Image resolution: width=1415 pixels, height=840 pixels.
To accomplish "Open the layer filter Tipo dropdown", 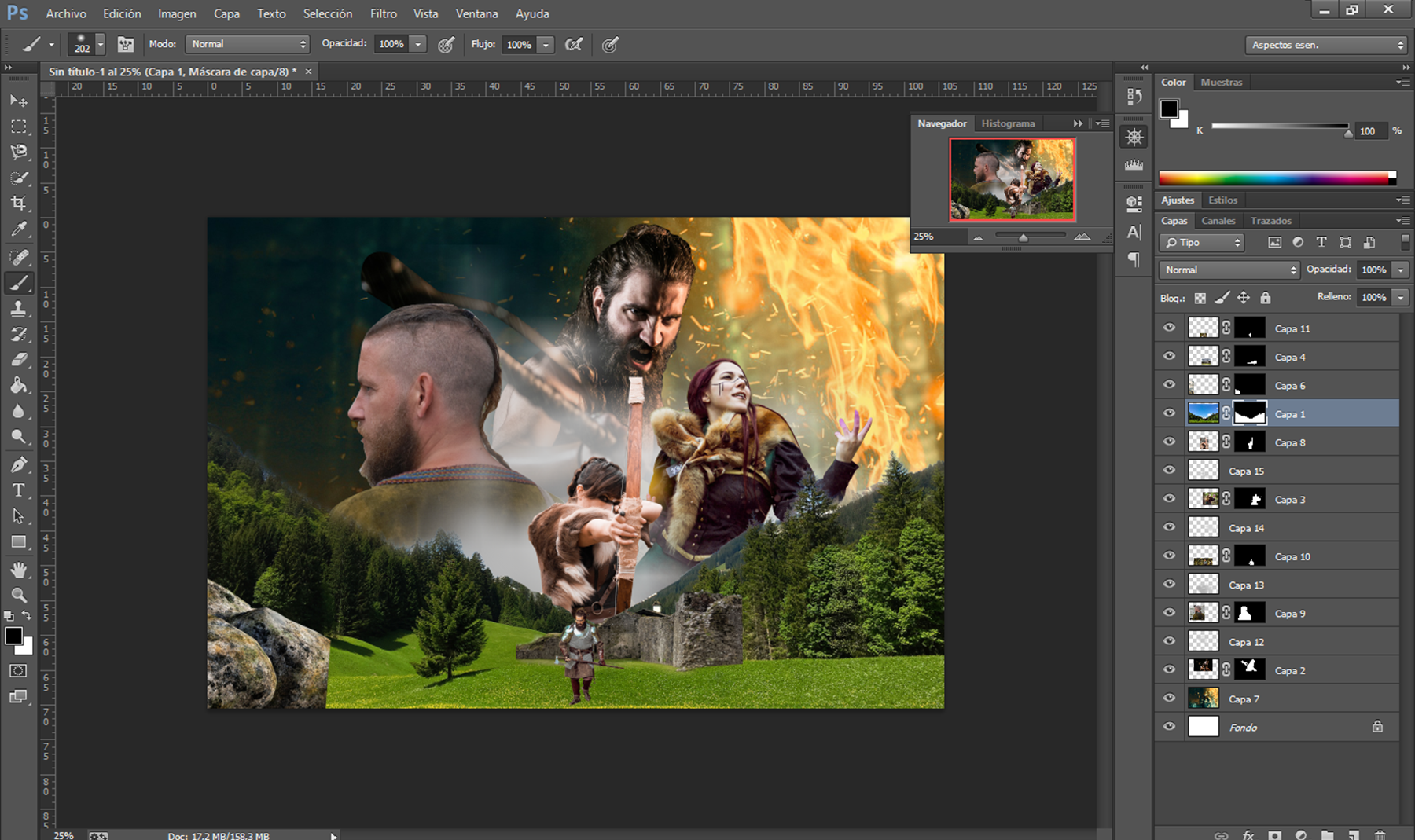I will pos(1200,243).
